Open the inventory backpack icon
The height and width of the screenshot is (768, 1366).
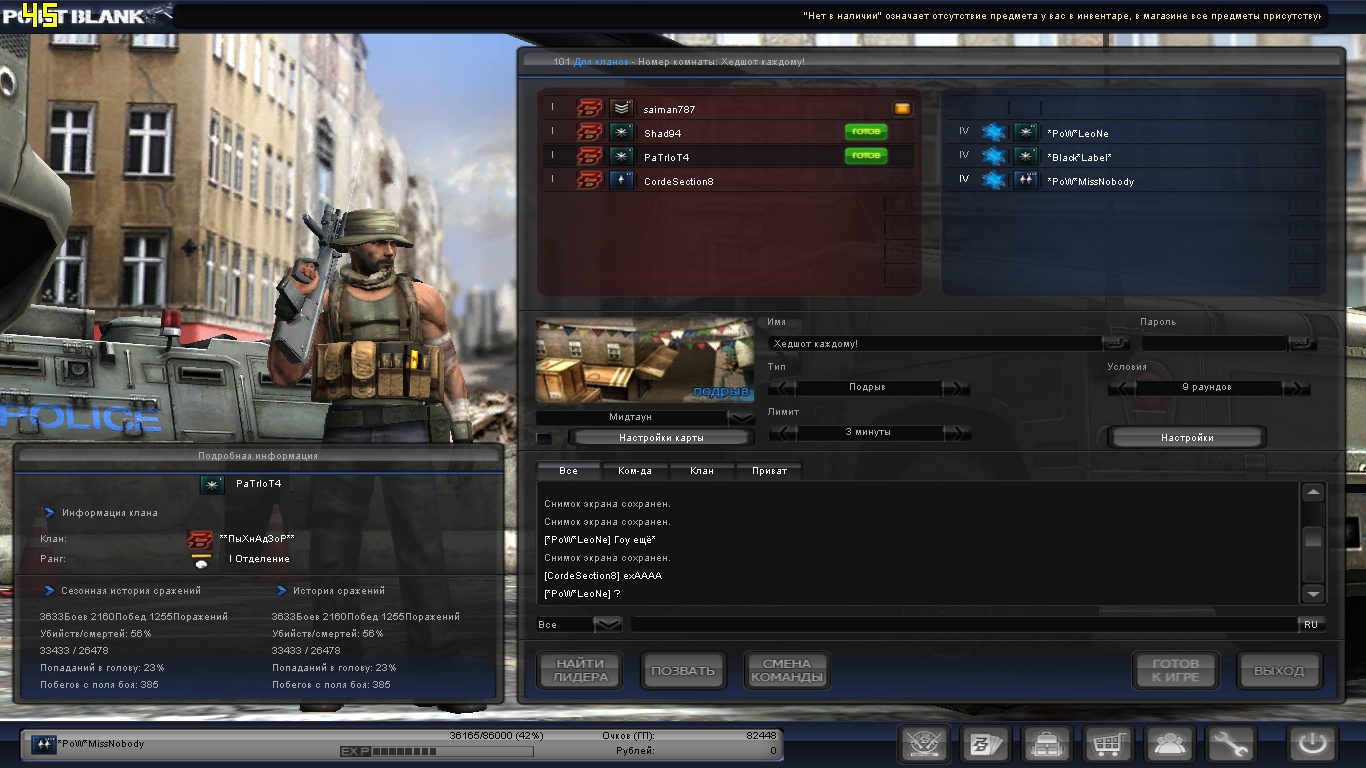tap(1047, 745)
